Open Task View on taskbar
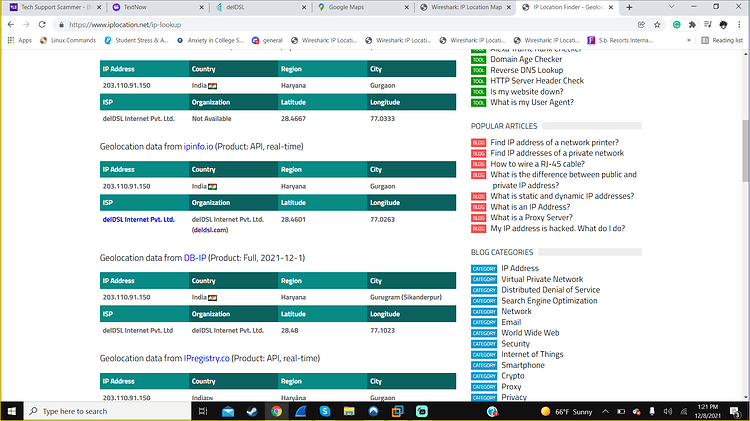This screenshot has width=750, height=421. coord(203,411)
